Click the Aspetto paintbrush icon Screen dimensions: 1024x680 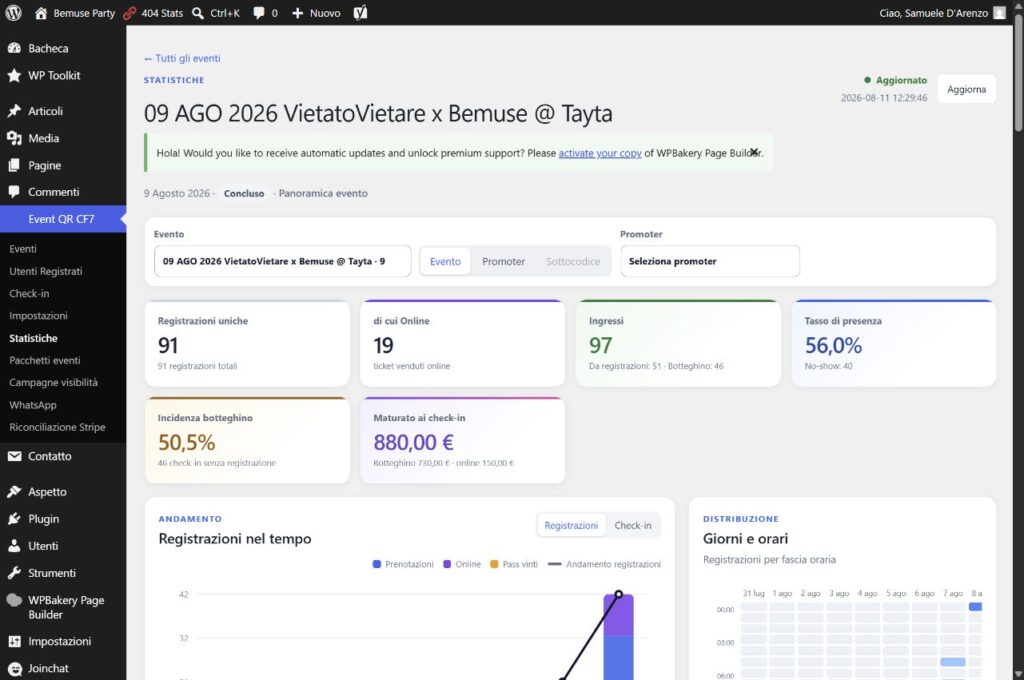[x=14, y=492]
